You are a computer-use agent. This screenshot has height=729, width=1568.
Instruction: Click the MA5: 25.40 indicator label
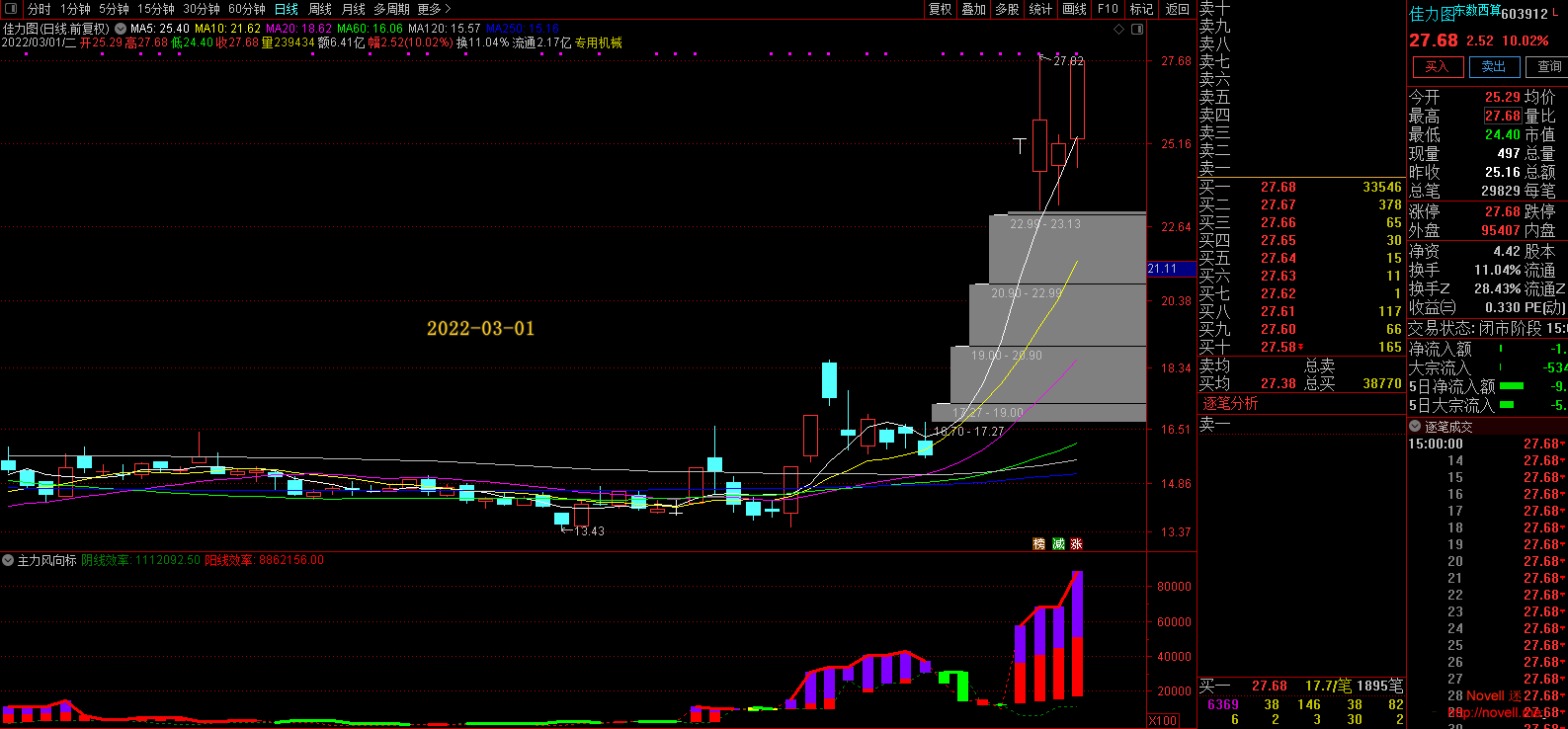(160, 29)
